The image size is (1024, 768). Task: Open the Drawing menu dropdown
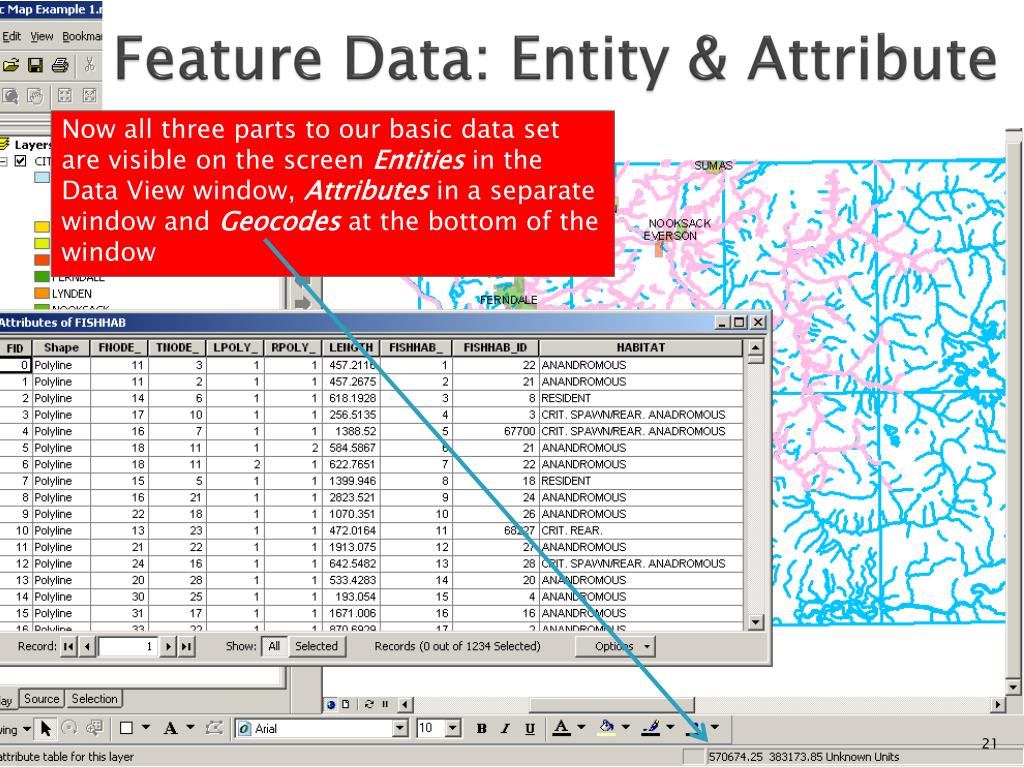click(16, 729)
